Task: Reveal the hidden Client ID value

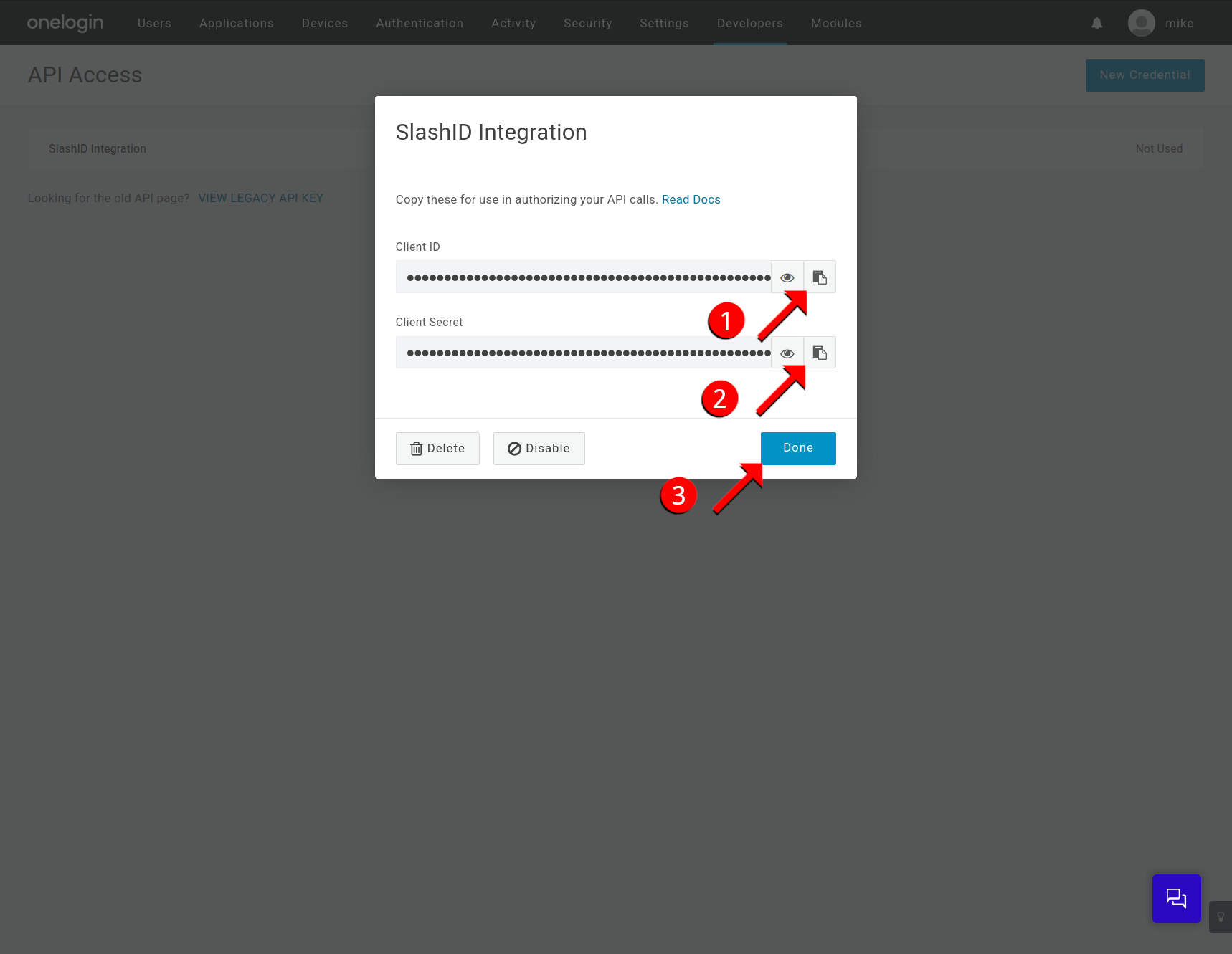Action: click(787, 277)
